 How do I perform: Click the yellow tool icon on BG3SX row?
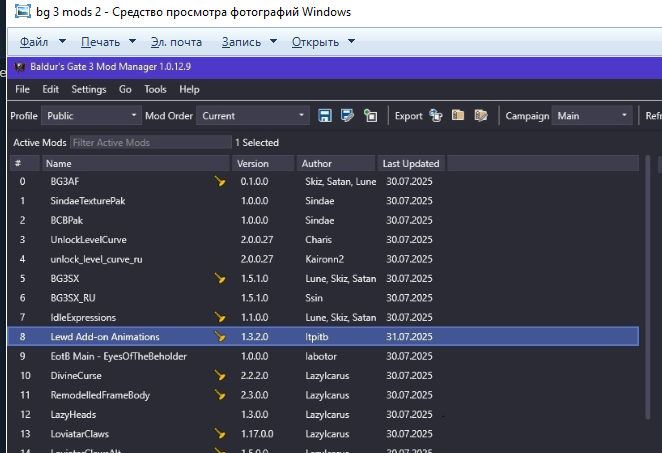(220, 279)
